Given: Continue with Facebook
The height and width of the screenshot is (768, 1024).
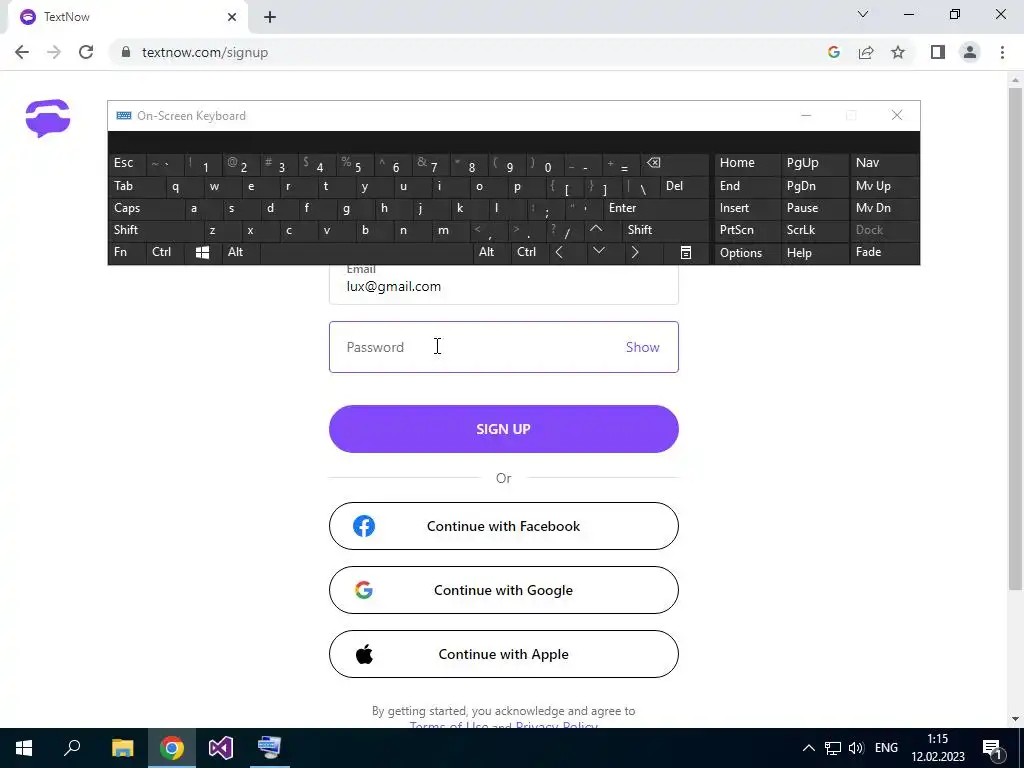Looking at the screenshot, I should click(x=504, y=526).
